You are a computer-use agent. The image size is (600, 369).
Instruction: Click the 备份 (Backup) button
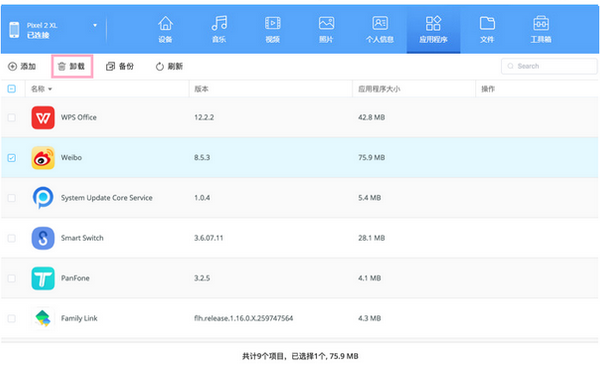click(x=120, y=66)
